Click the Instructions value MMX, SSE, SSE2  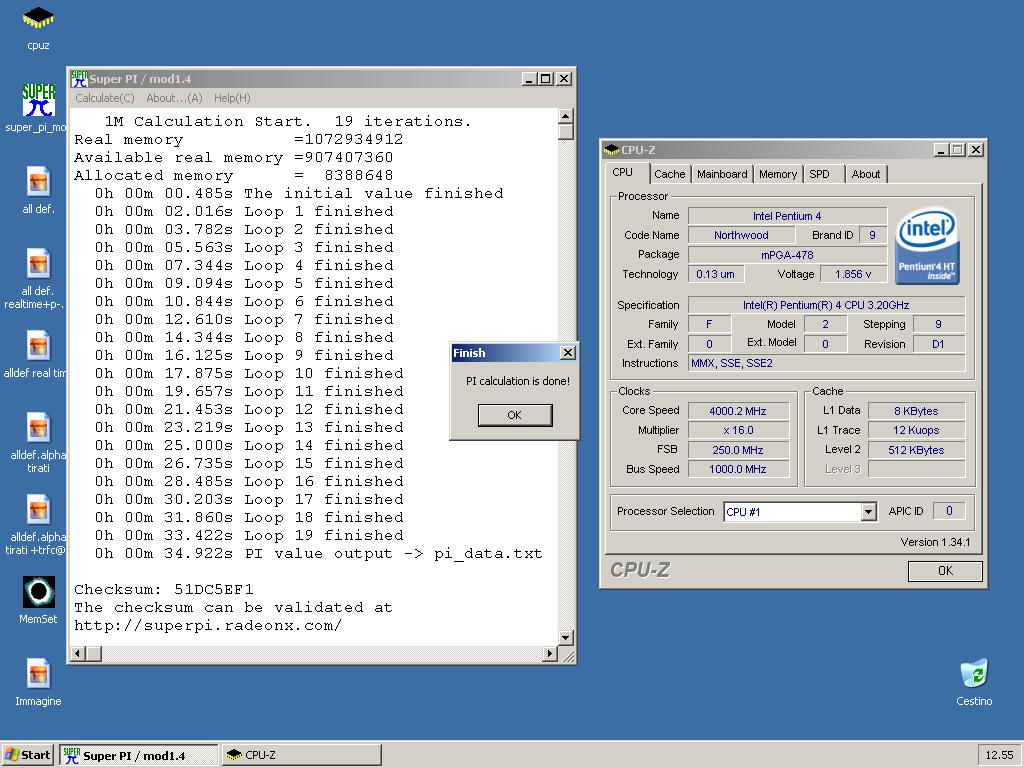click(826, 363)
